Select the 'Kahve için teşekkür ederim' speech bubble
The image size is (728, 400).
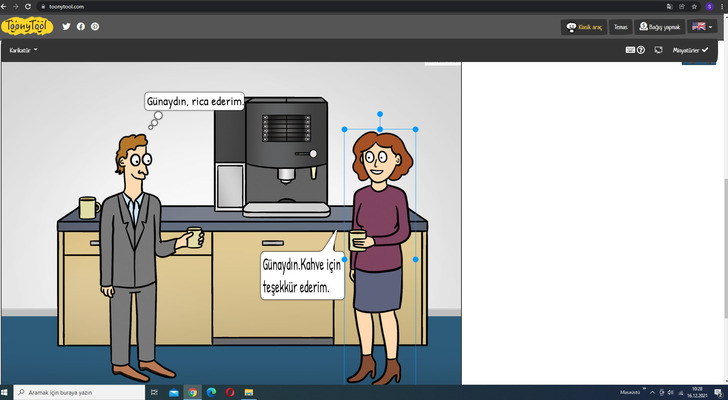click(302, 276)
